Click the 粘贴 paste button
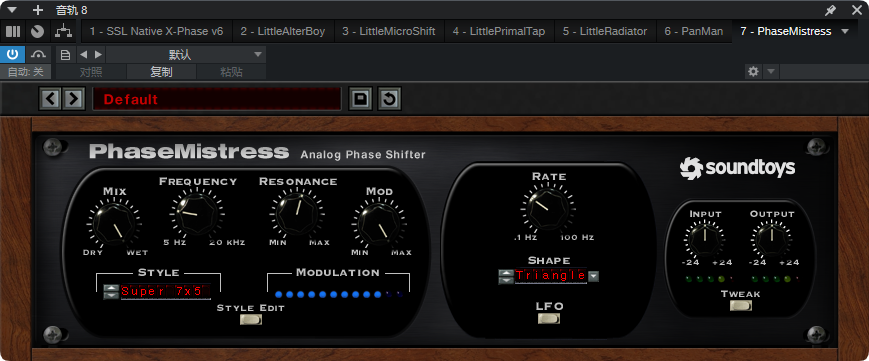This screenshot has width=869, height=361. (x=231, y=72)
